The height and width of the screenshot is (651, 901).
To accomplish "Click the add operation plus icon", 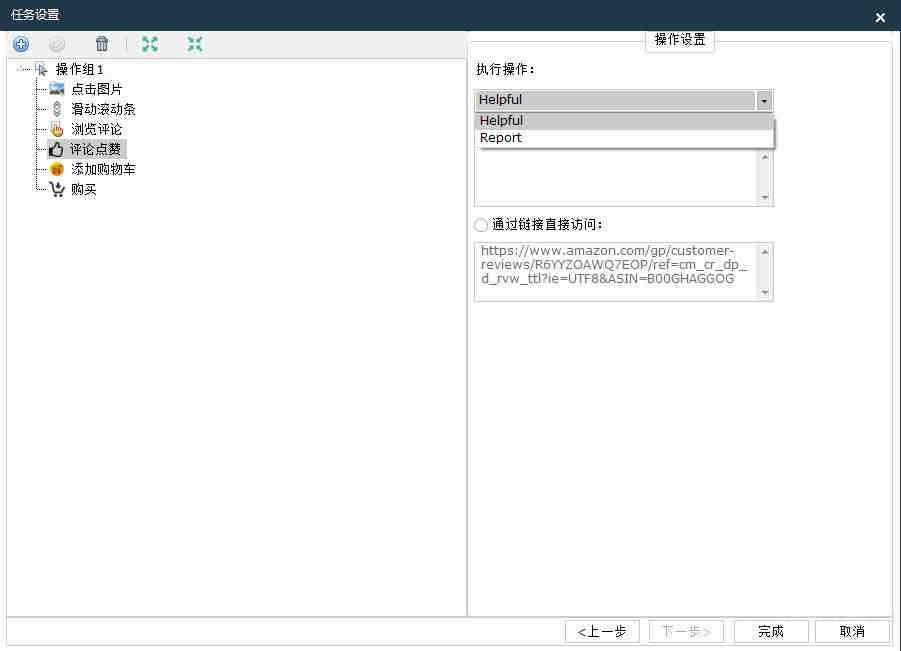I will click(x=21, y=44).
